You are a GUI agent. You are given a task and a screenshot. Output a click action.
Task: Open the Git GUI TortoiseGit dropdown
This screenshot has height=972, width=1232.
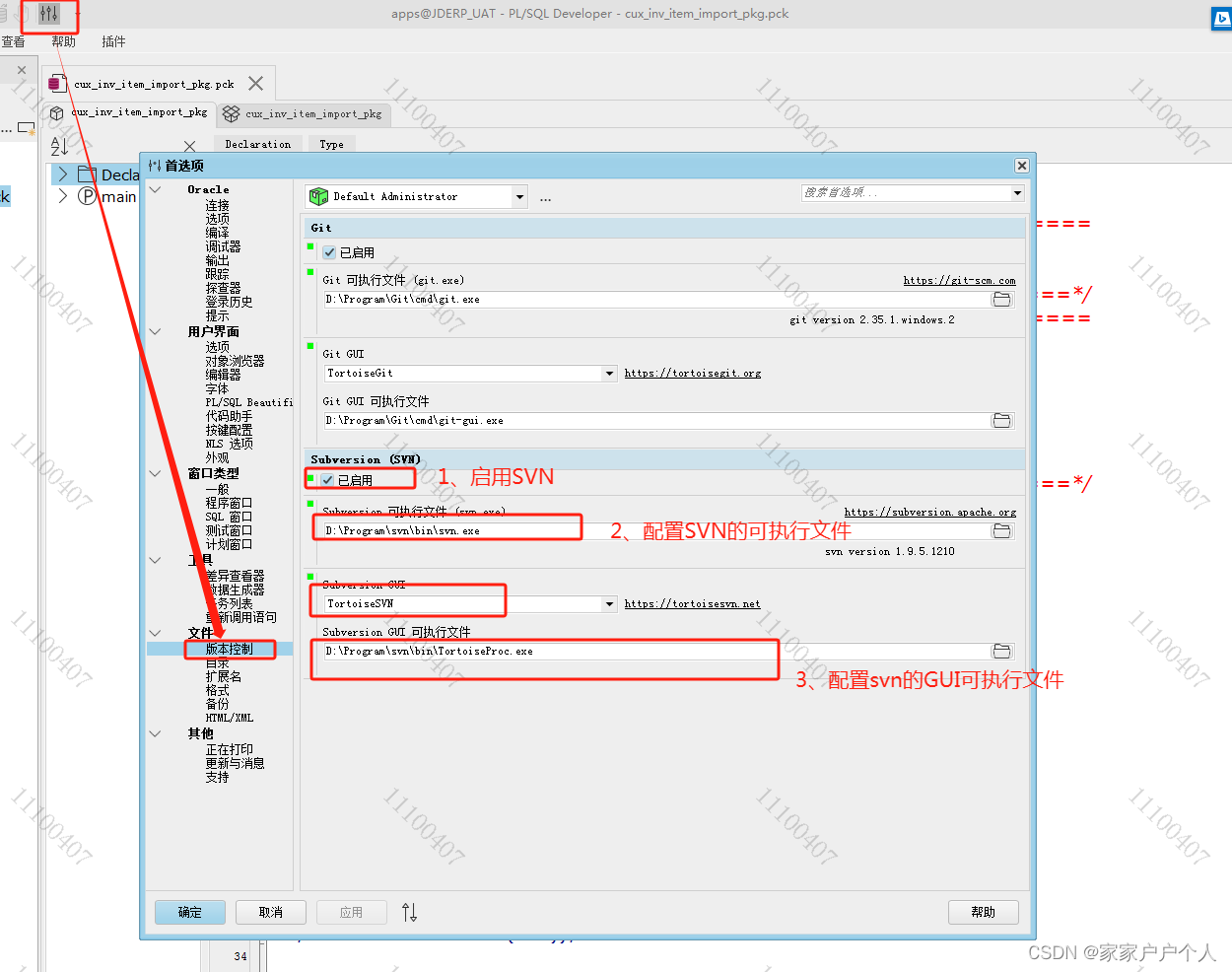point(610,373)
